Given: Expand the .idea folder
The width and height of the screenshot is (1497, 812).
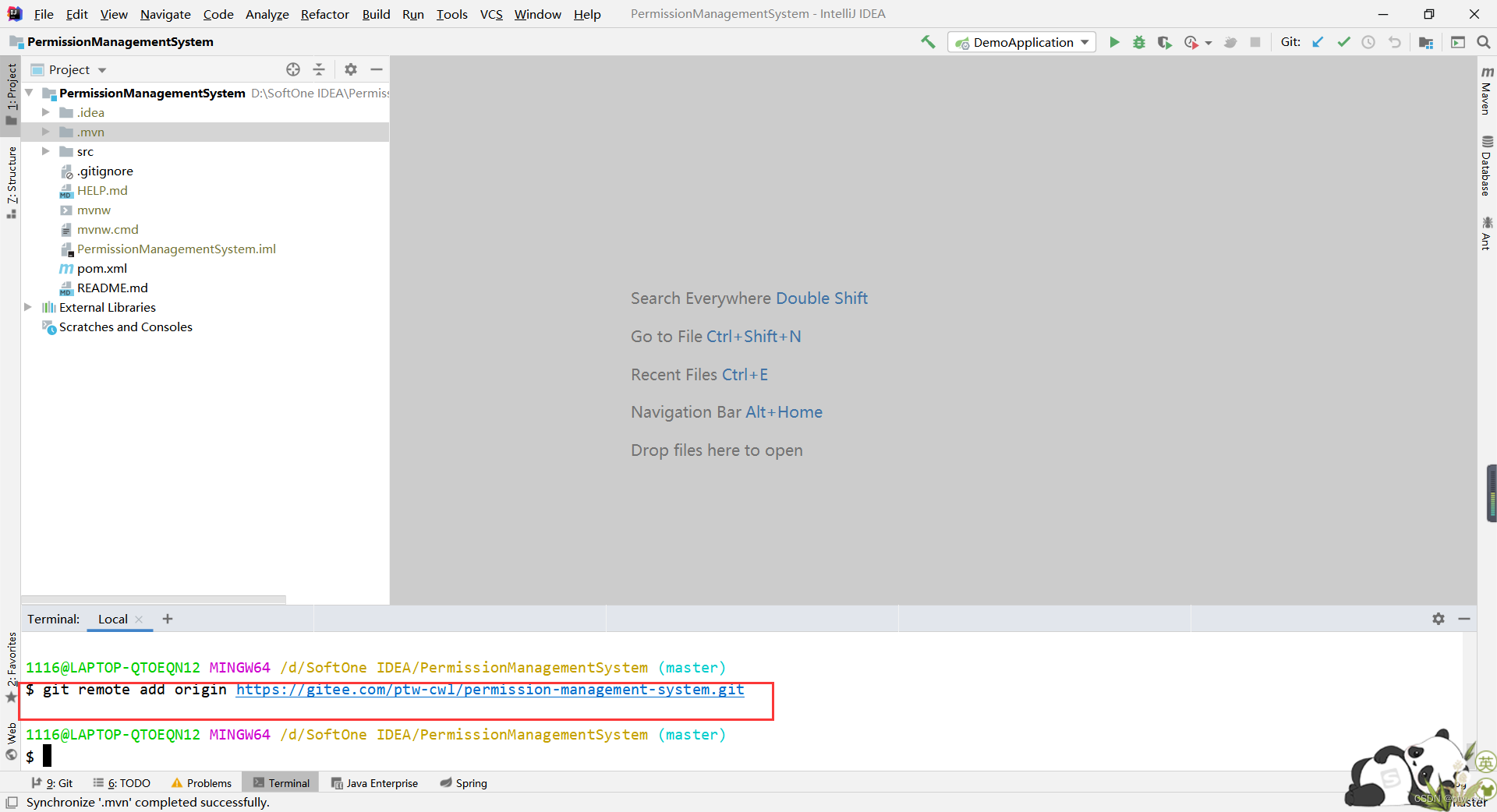Looking at the screenshot, I should coord(46,112).
